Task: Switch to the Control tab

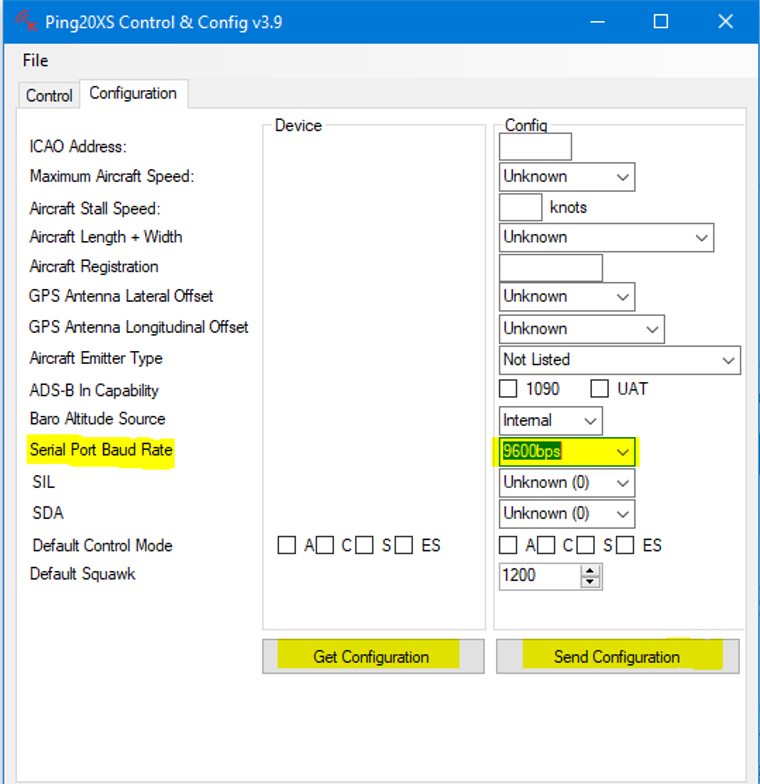Action: tap(49, 96)
